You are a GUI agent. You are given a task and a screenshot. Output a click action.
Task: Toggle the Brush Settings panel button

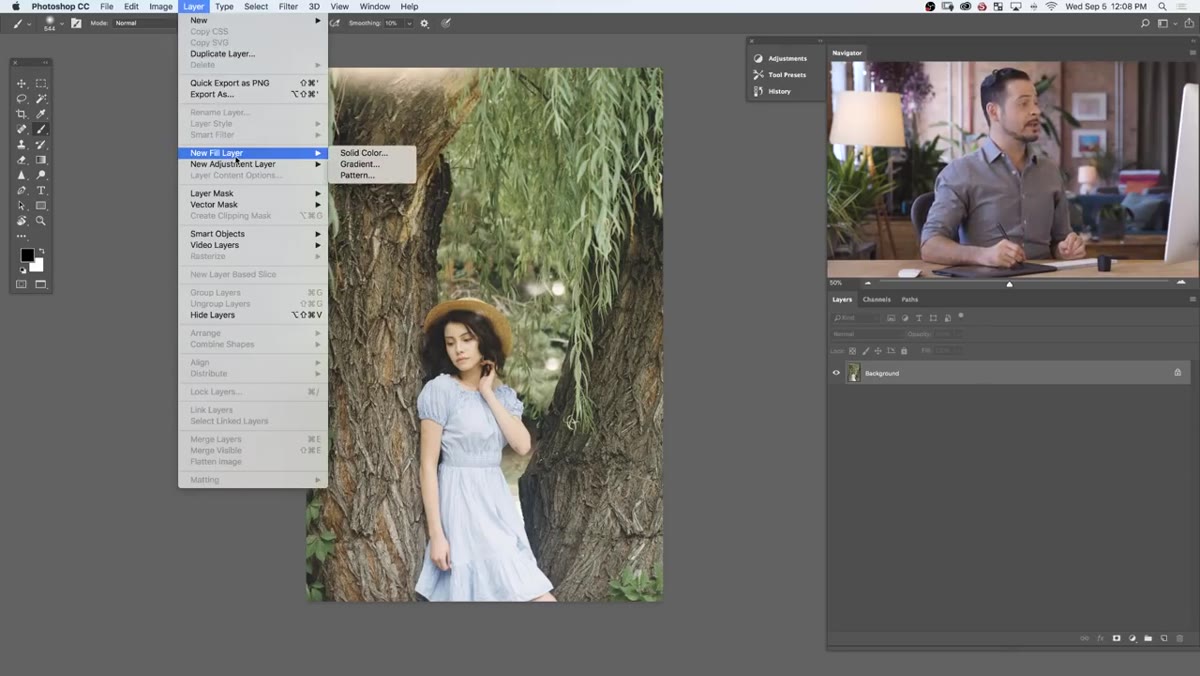point(76,23)
